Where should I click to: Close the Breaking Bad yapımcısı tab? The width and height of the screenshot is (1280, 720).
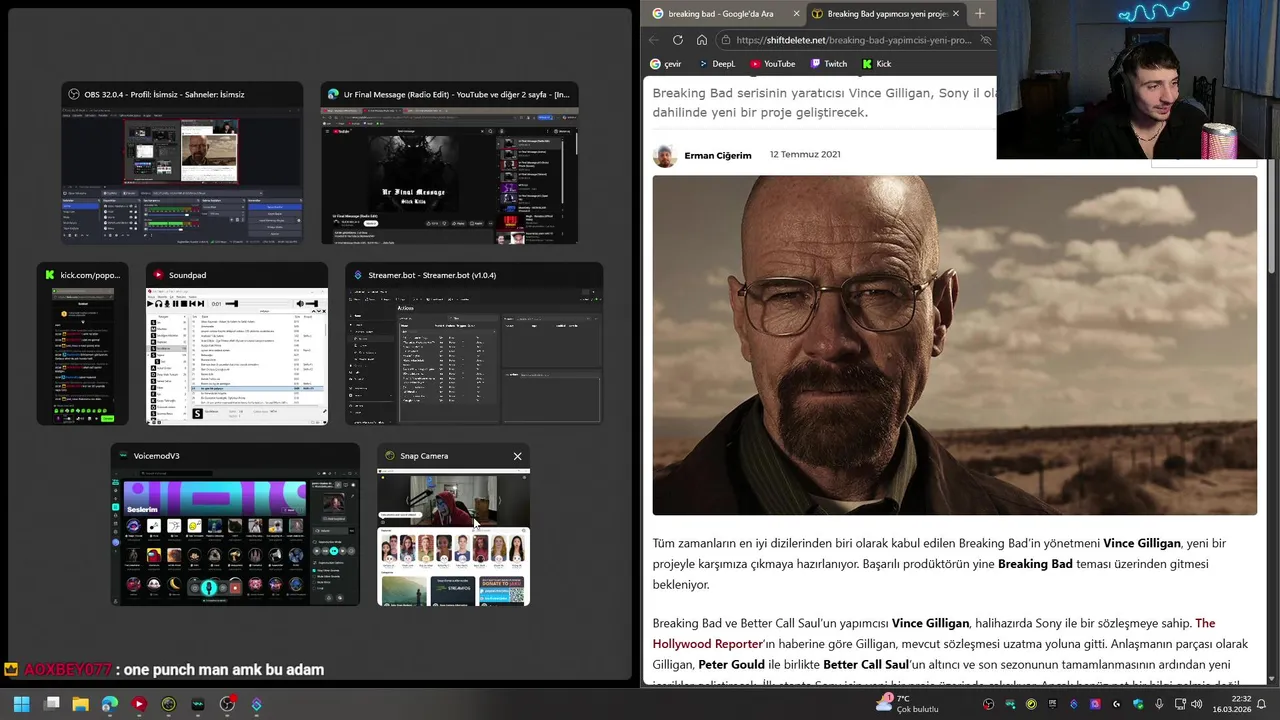[x=956, y=14]
